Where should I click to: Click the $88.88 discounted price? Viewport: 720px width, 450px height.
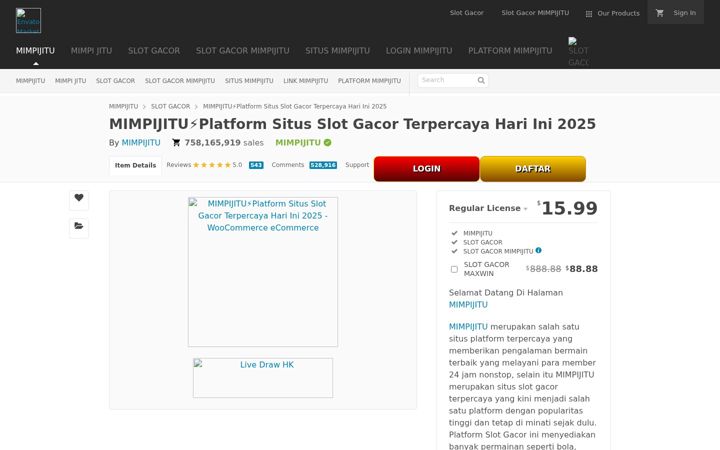tap(582, 269)
